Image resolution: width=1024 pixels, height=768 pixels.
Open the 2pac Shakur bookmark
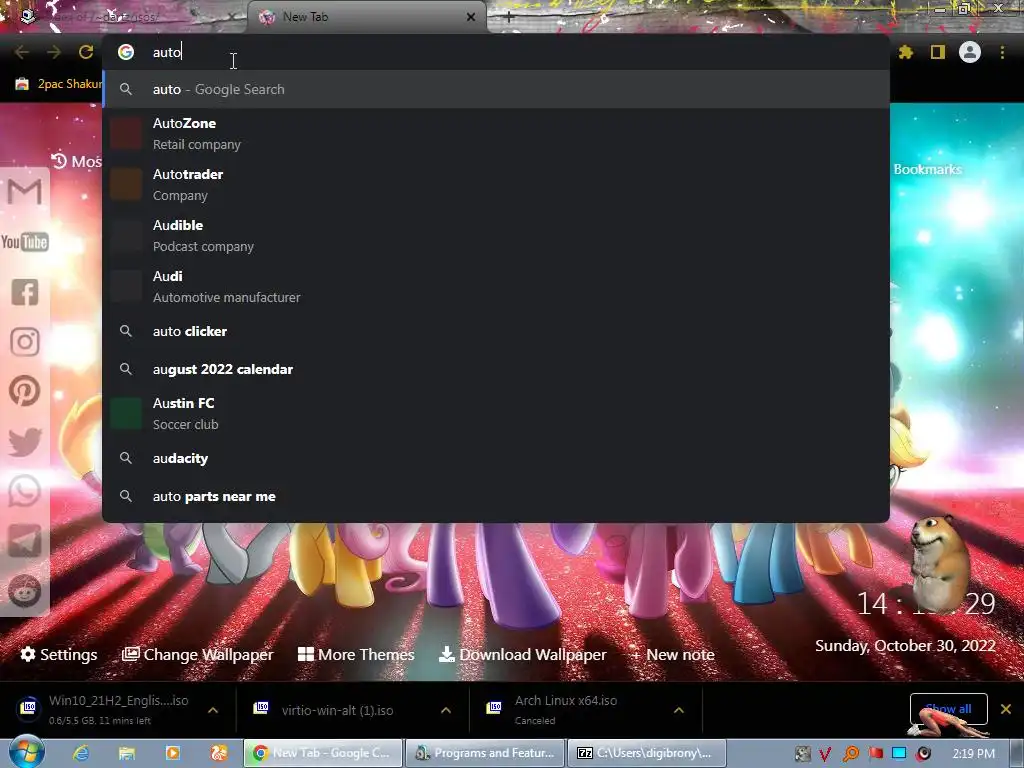[x=59, y=84]
